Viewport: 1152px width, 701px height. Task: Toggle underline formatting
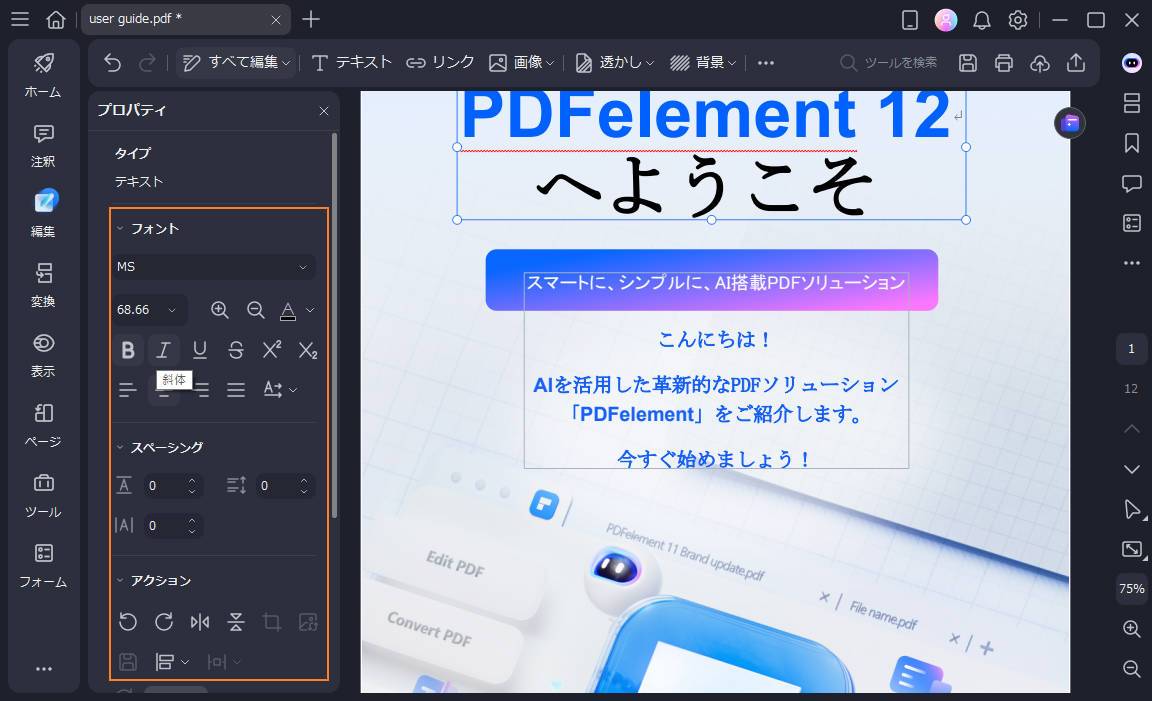point(200,349)
